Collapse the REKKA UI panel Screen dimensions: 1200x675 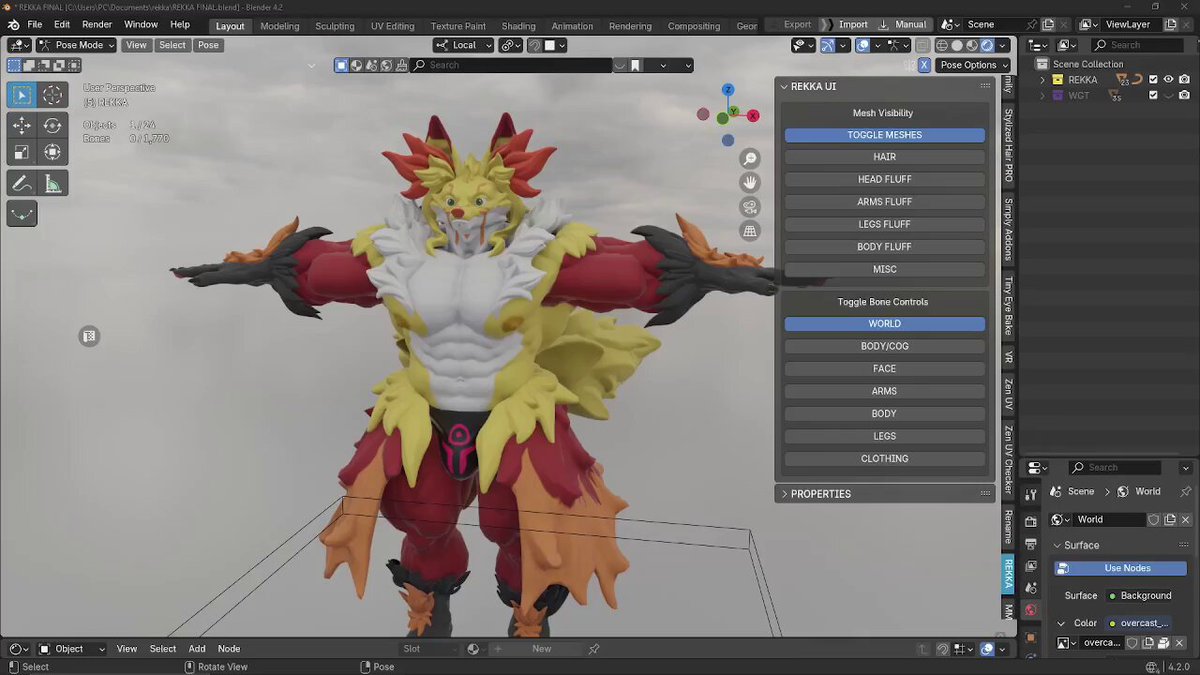click(784, 87)
